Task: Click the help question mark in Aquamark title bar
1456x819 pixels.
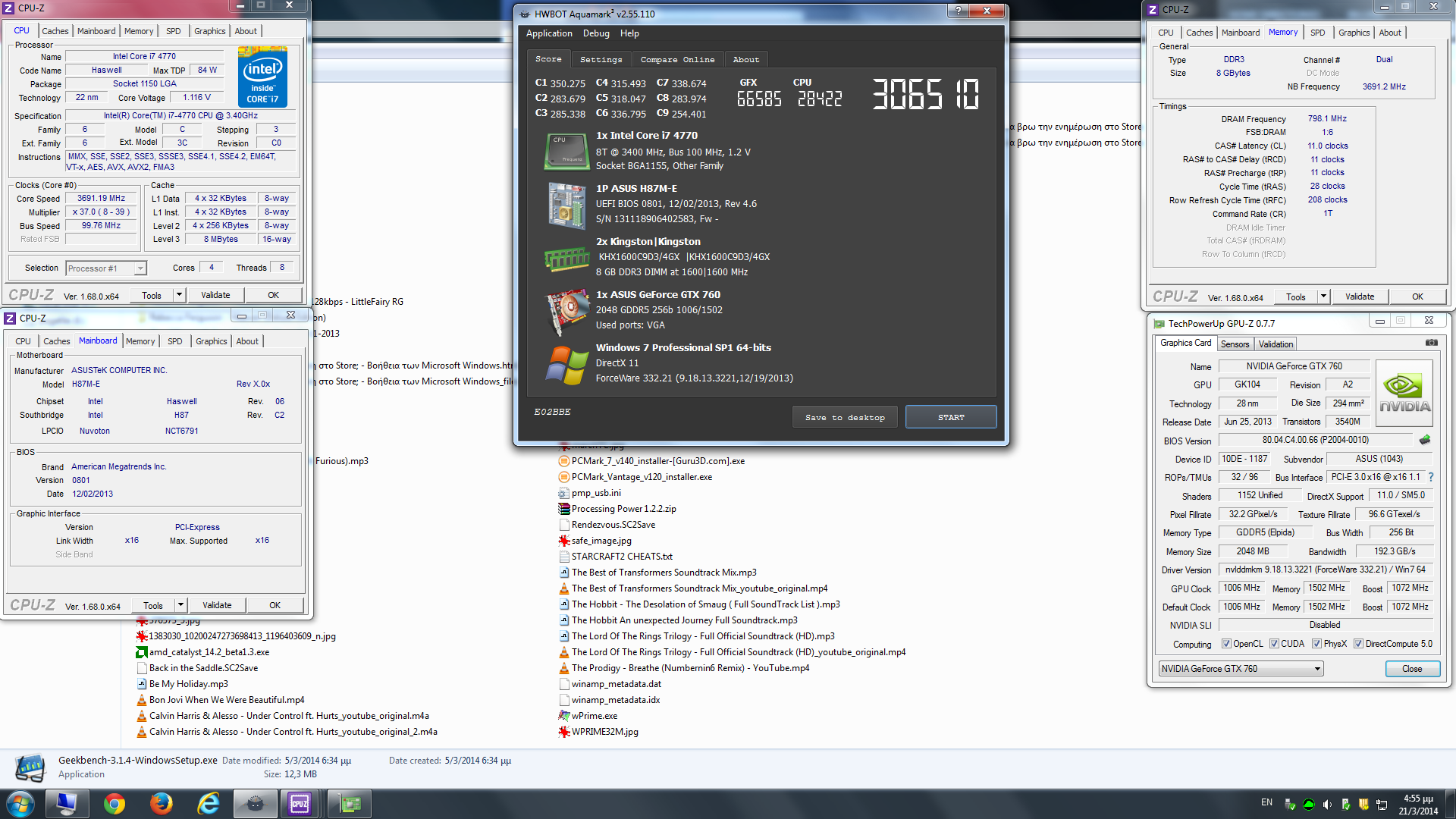Action: [958, 11]
